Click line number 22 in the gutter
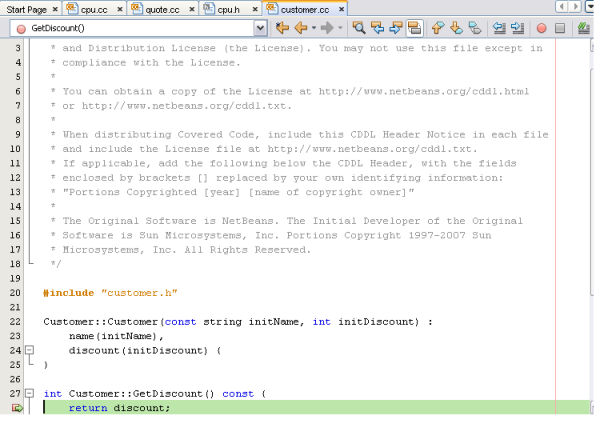The width and height of the screenshot is (600, 424). click(x=15, y=321)
